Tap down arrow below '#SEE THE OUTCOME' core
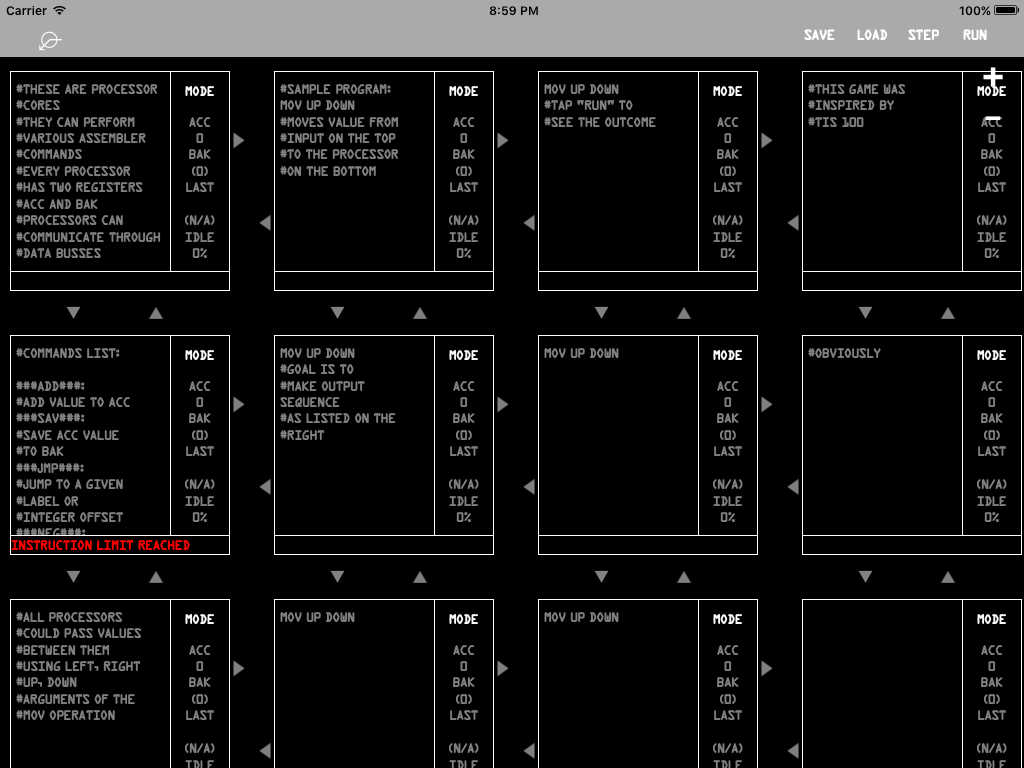Viewport: 1024px width, 768px height. pyautogui.click(x=601, y=313)
